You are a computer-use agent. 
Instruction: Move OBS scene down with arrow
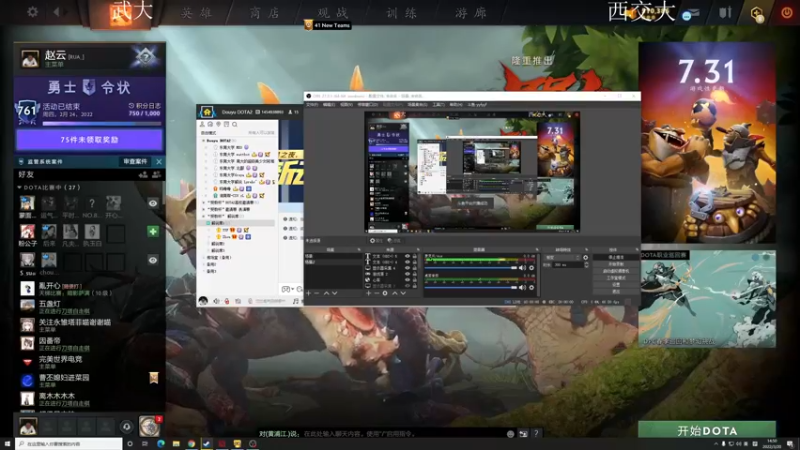[335, 293]
